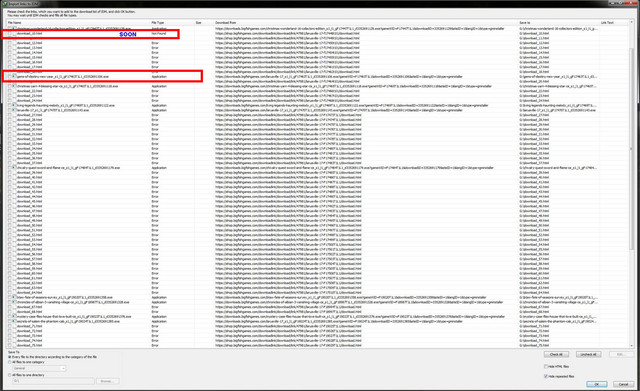The width and height of the screenshot is (640, 391).
Task: Click the save path for download_42.html
Action: (x=534, y=187)
